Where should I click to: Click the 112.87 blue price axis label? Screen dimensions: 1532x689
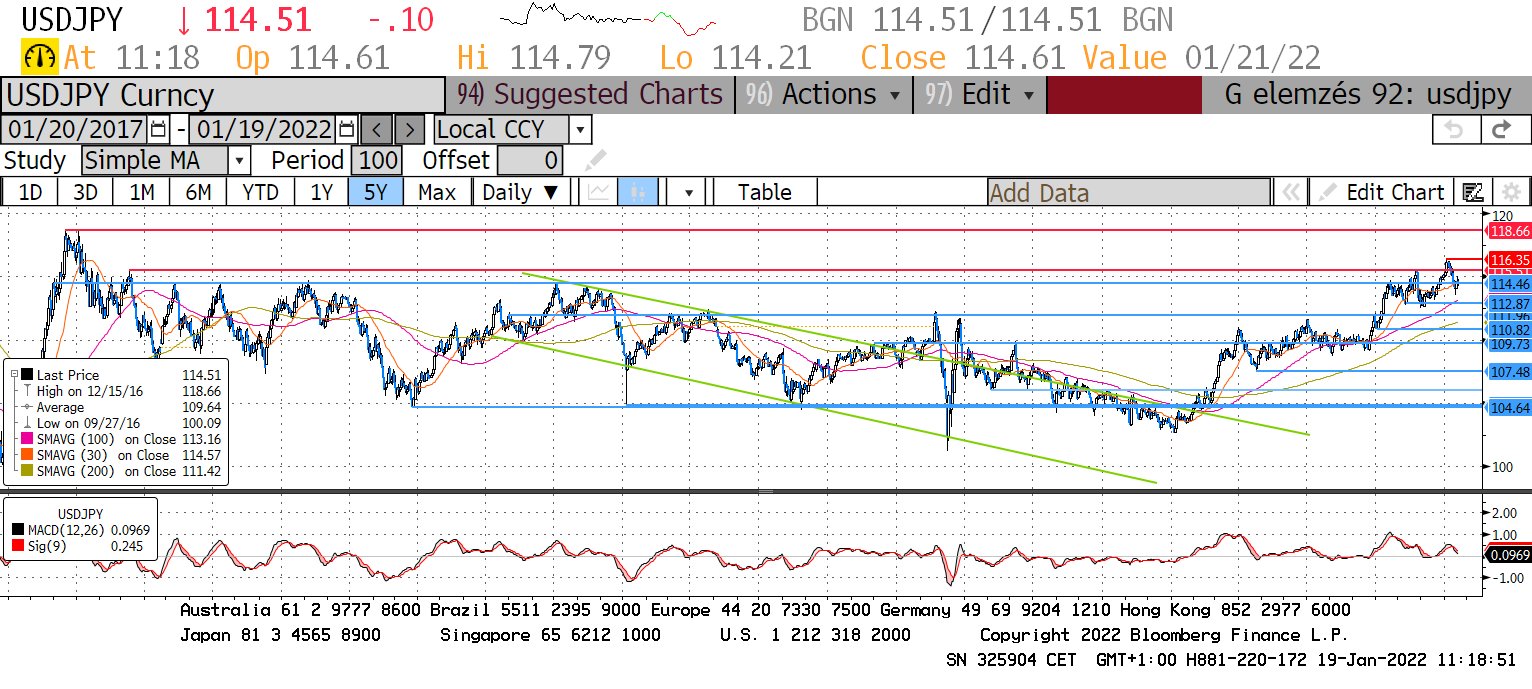click(x=1510, y=303)
